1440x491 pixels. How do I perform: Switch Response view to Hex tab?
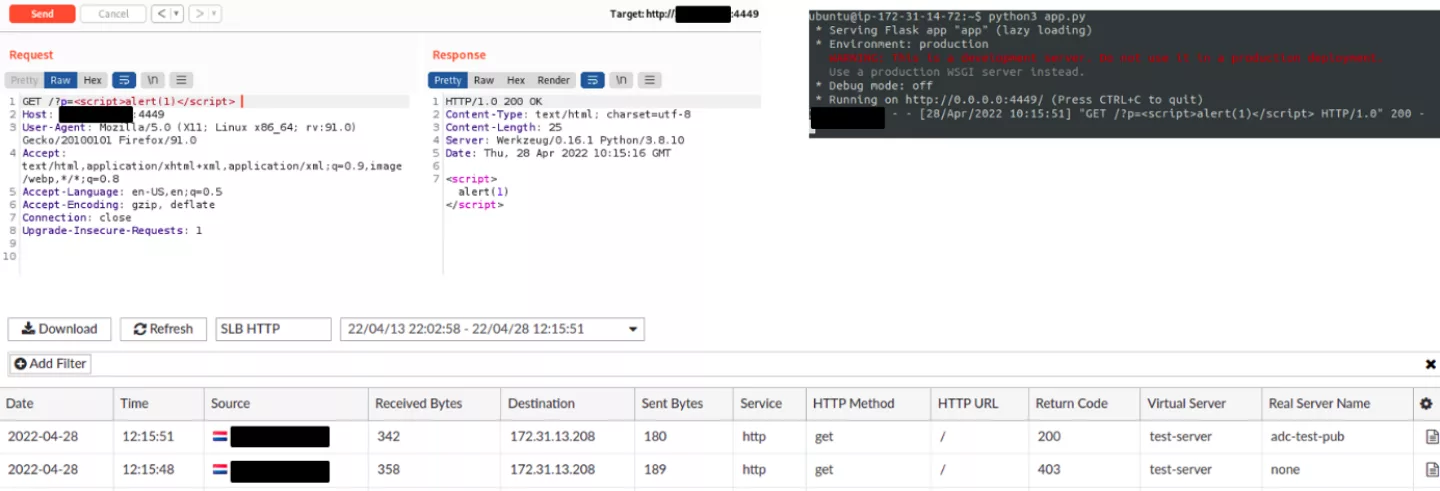pyautogui.click(x=516, y=80)
